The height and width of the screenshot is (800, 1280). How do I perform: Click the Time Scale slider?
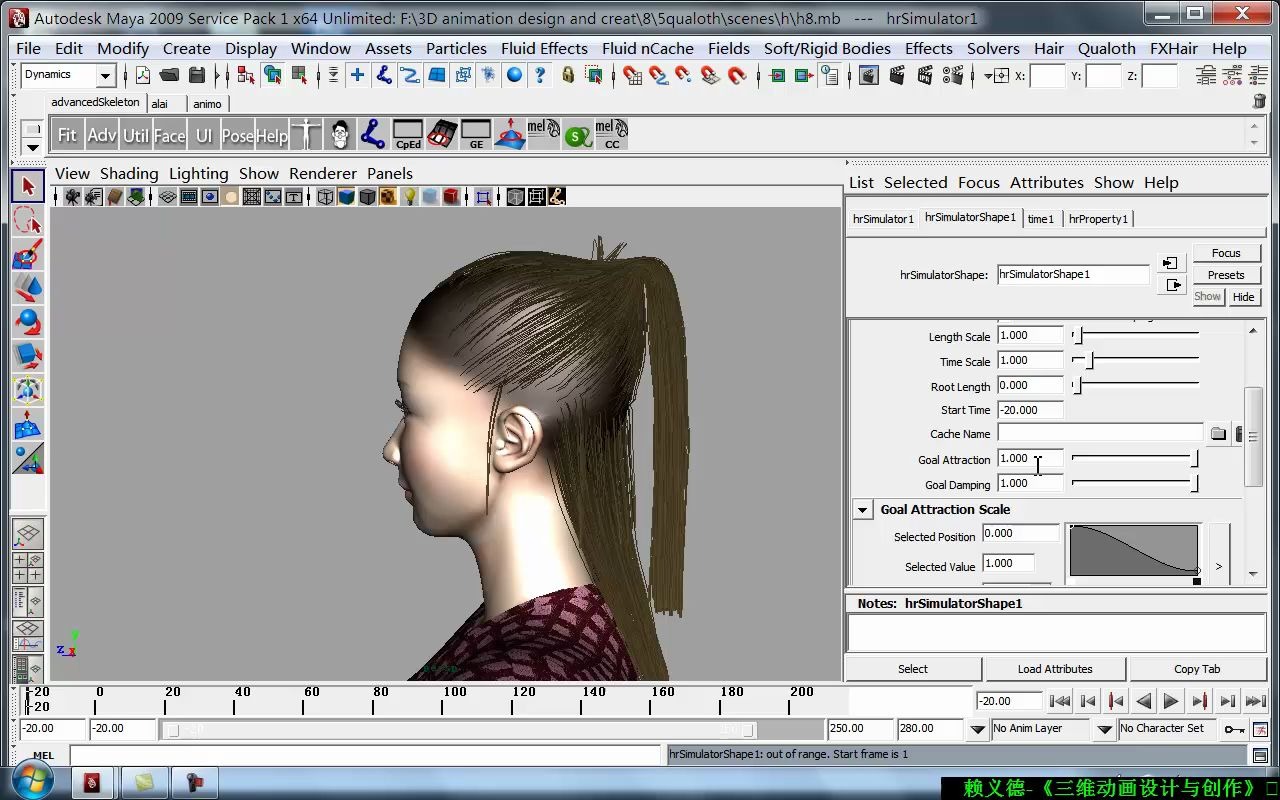(1090, 361)
